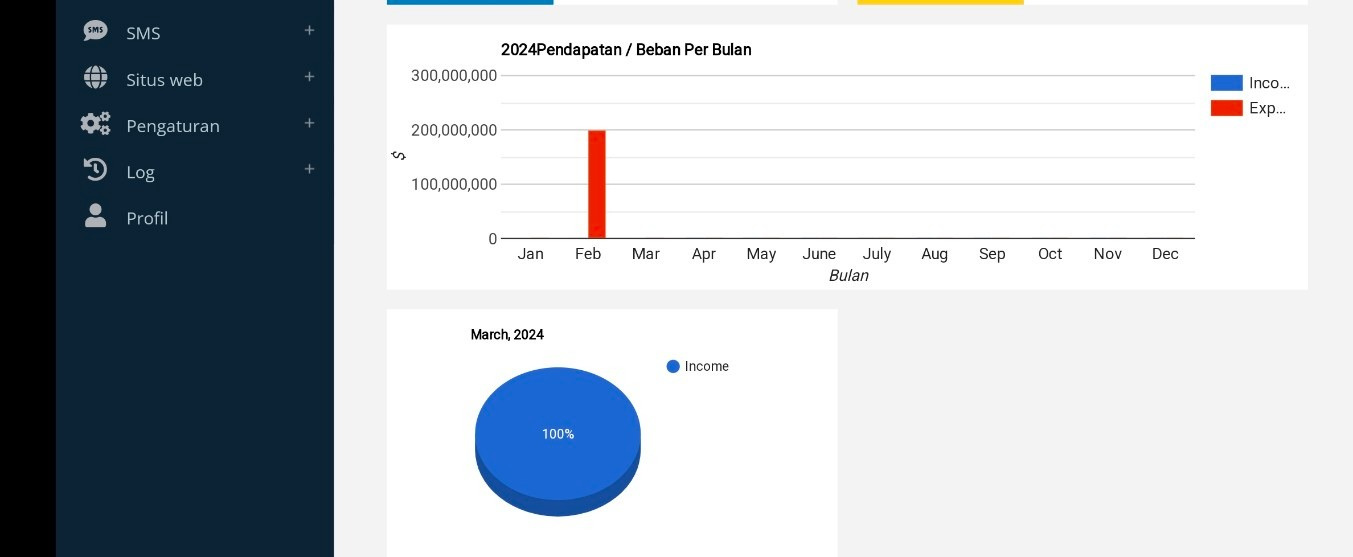Screen dimensions: 1353x557
Task: Click the red Expense legend swatch
Action: [1226, 108]
